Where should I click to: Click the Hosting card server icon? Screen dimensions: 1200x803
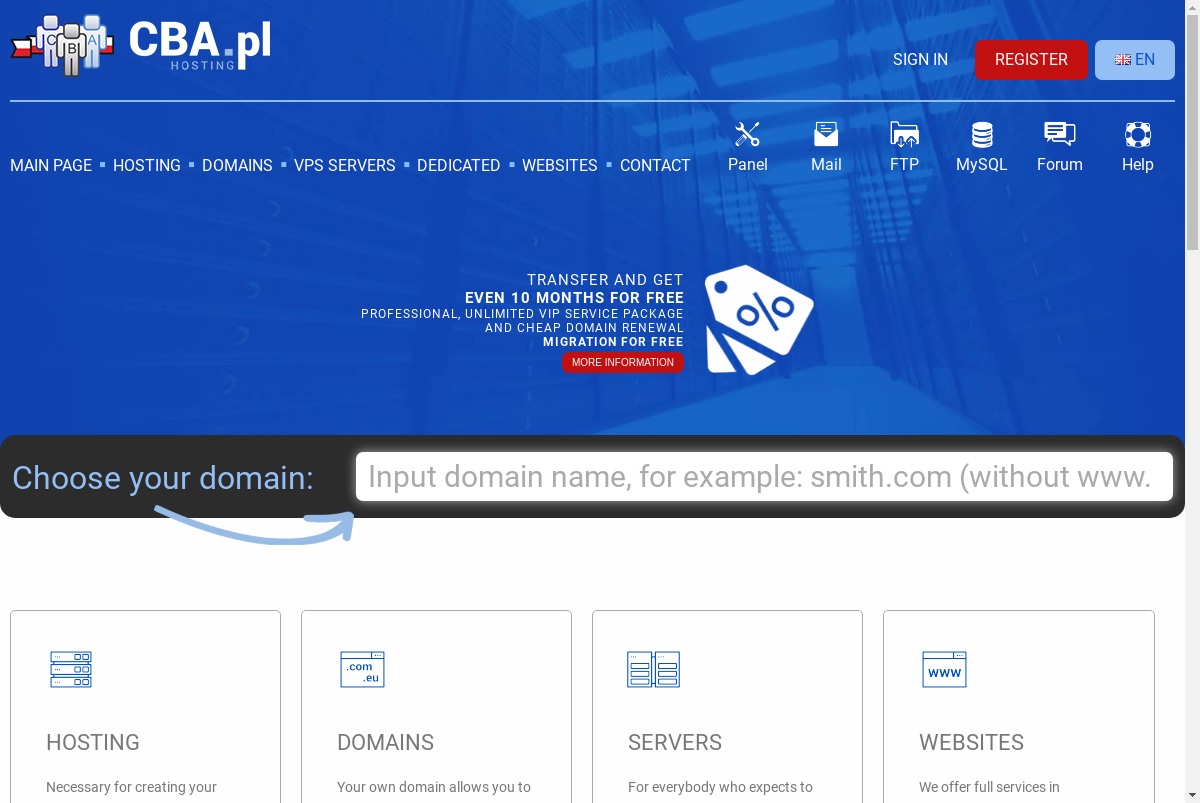[71, 669]
